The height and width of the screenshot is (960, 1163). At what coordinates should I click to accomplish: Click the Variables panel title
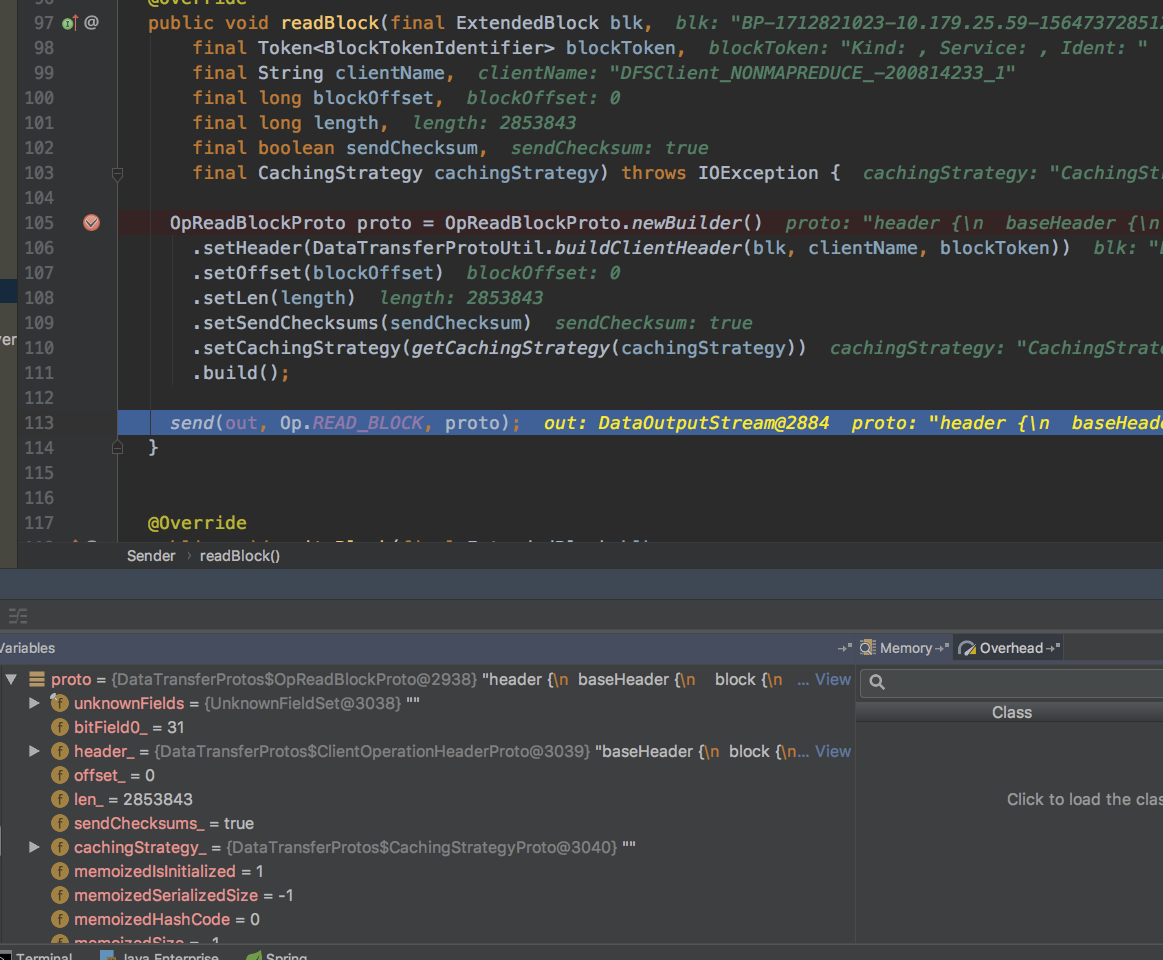(27, 648)
